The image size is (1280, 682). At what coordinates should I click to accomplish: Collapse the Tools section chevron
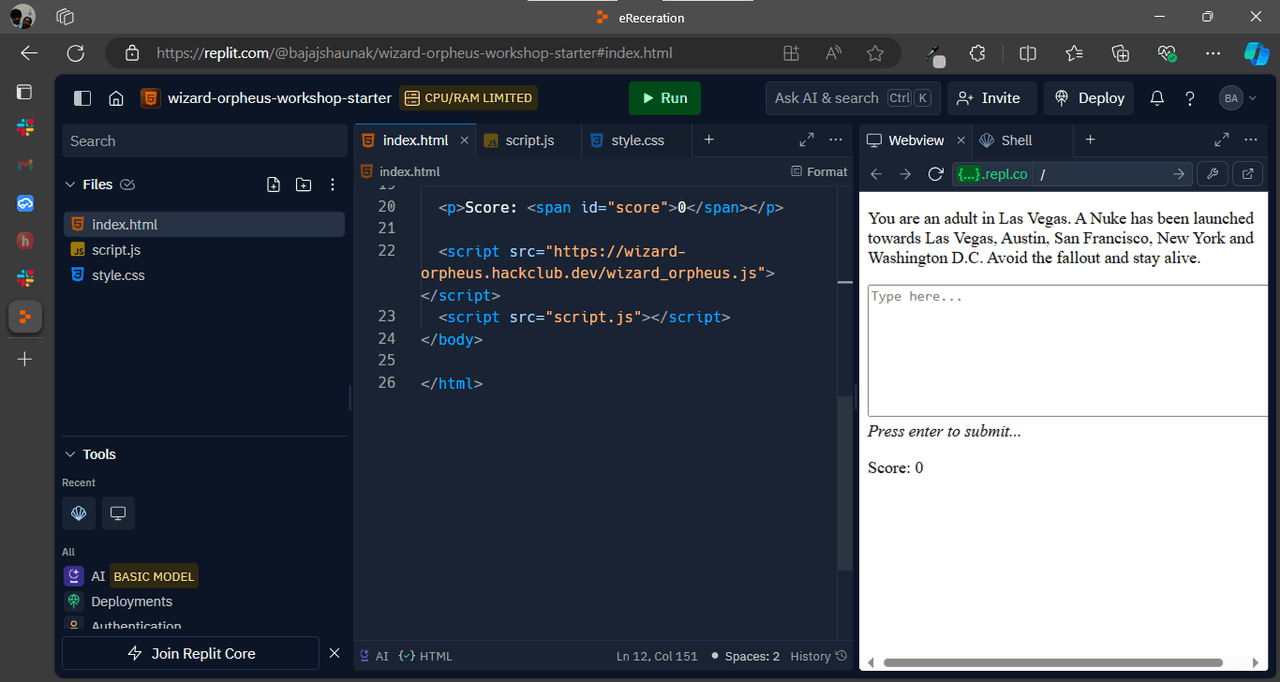[70, 454]
